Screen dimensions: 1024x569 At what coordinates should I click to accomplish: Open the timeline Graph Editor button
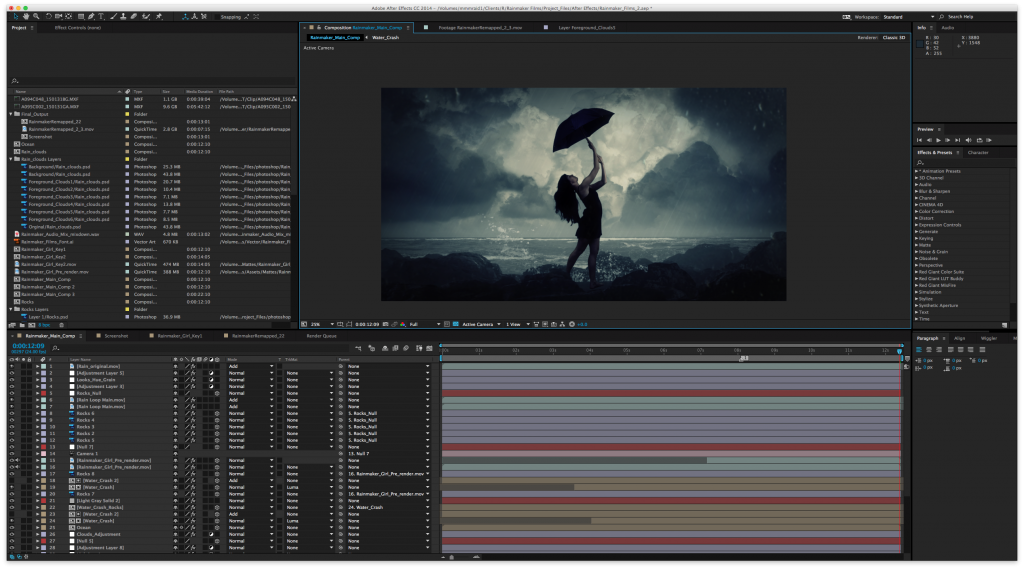[x=429, y=349]
